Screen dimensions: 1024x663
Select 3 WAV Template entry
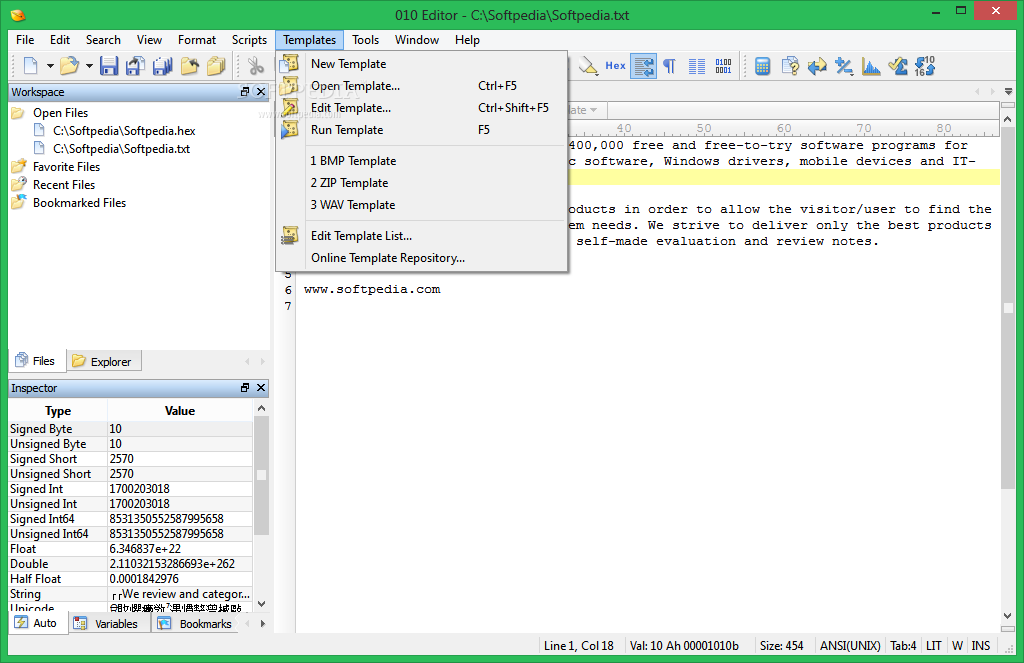(421, 205)
